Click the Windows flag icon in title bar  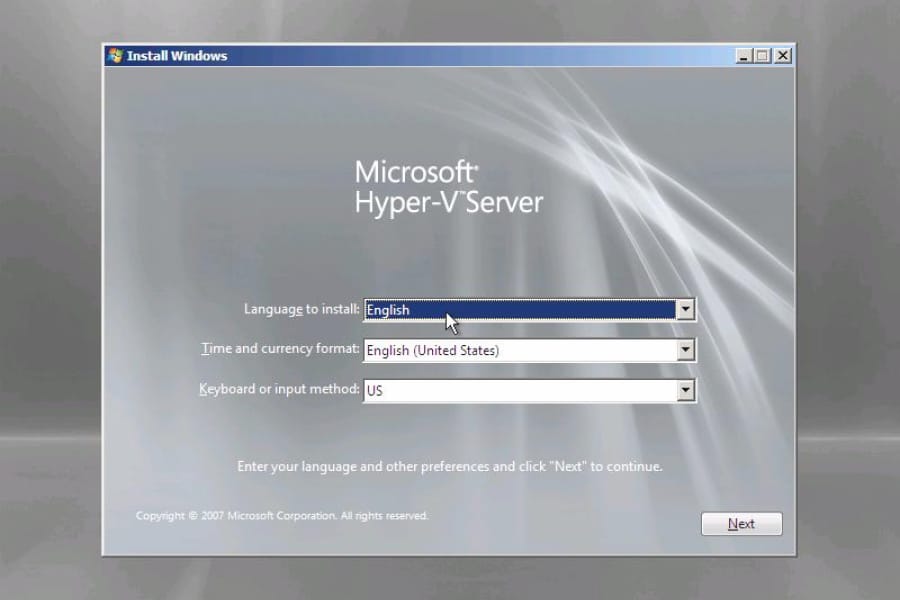click(x=115, y=56)
